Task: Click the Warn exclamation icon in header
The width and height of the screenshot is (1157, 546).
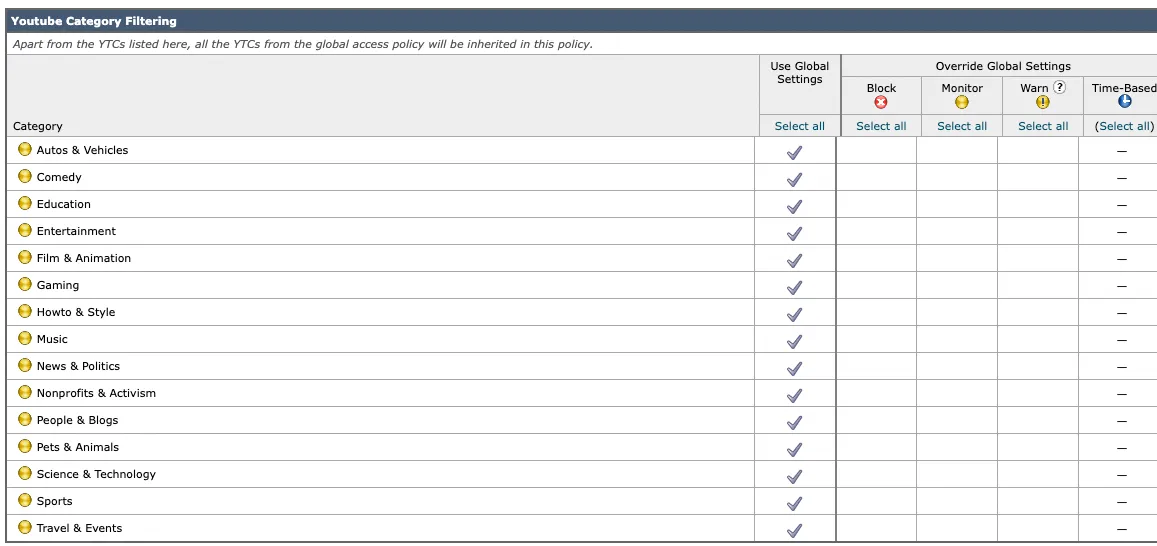Action: click(x=1043, y=102)
